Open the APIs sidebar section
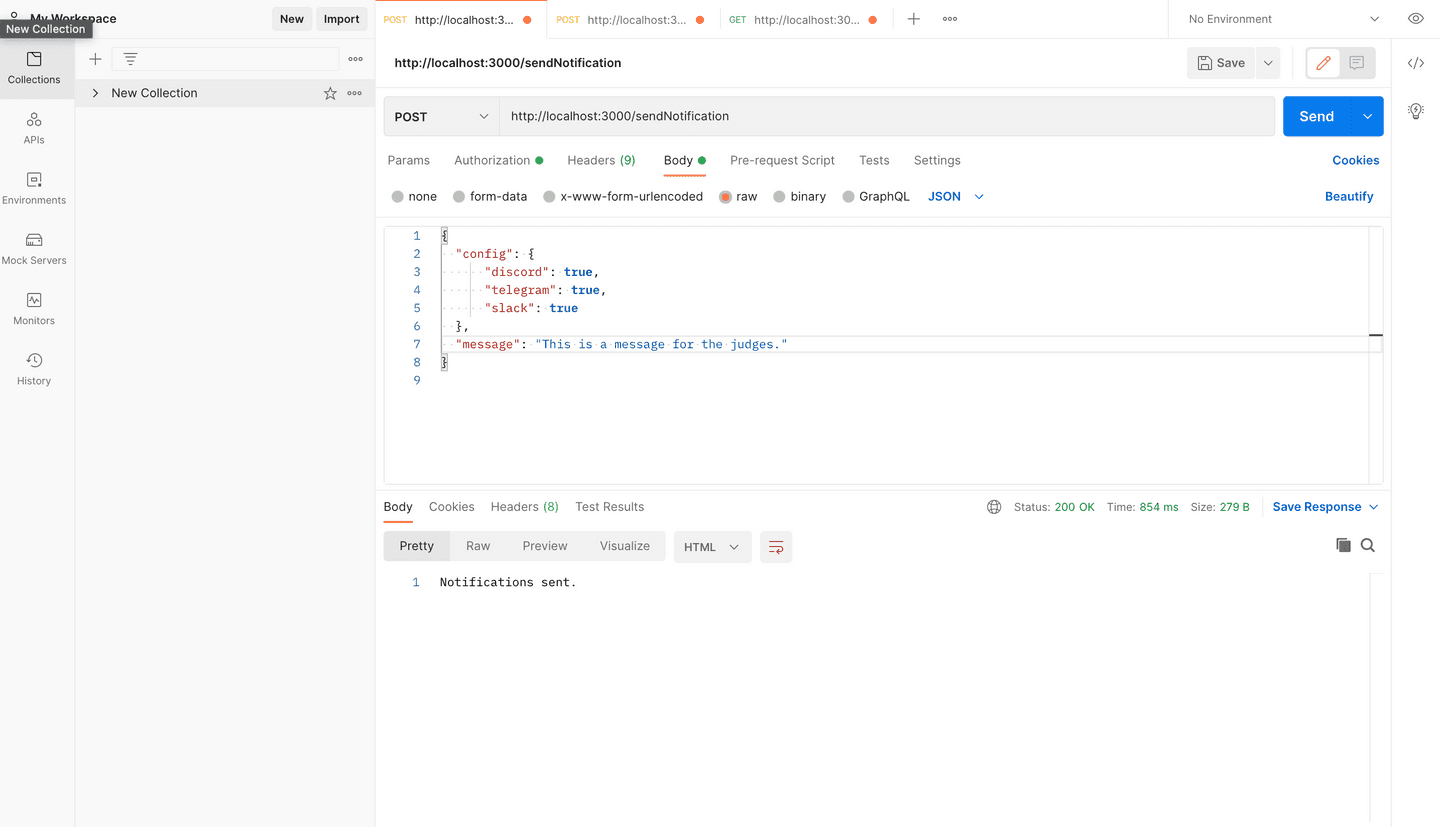1440x827 pixels. (34, 129)
